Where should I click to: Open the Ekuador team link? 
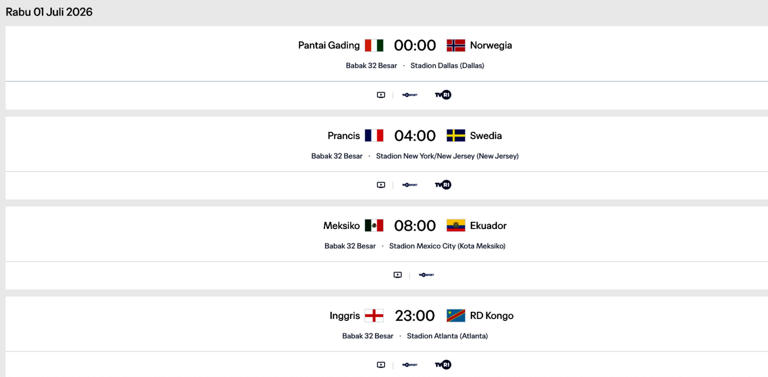488,226
